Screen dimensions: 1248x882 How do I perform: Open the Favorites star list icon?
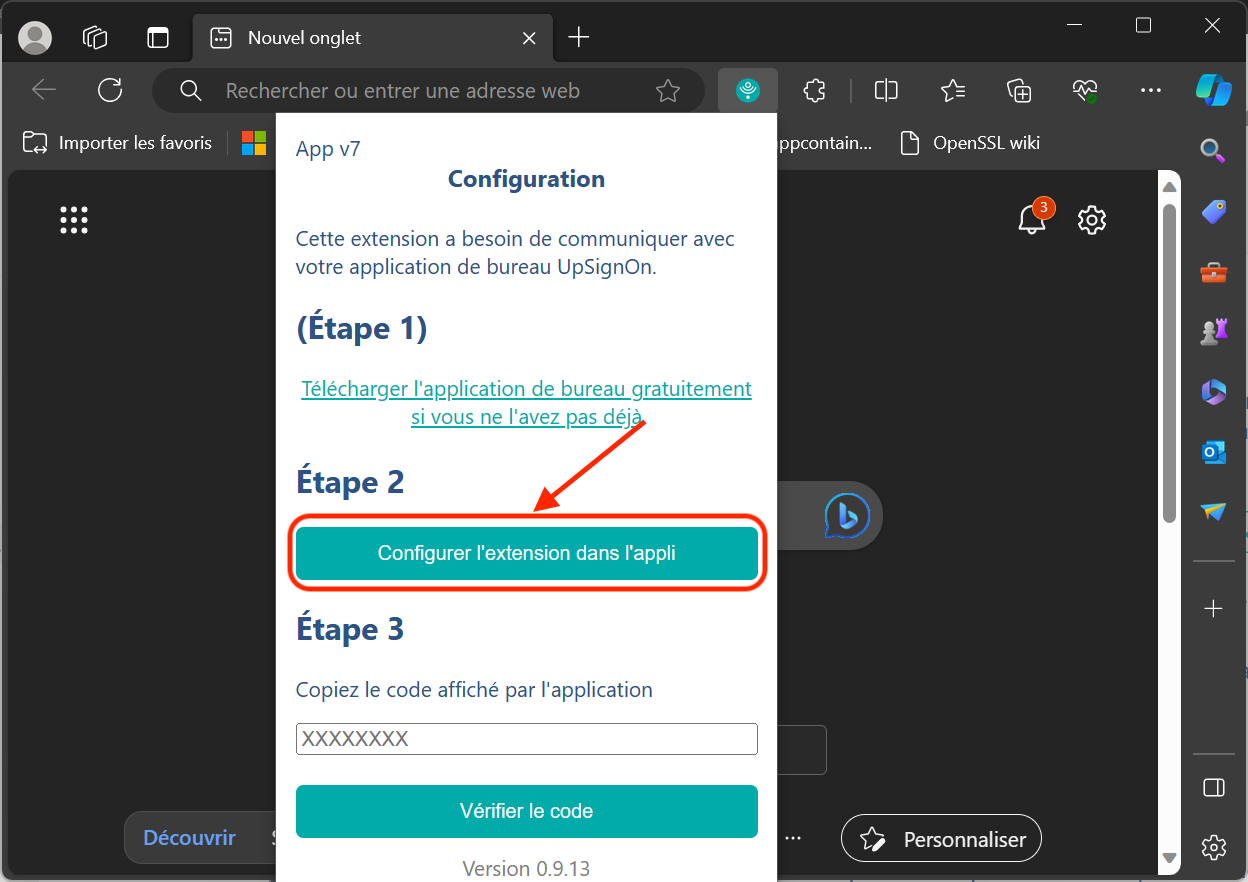[x=952, y=91]
